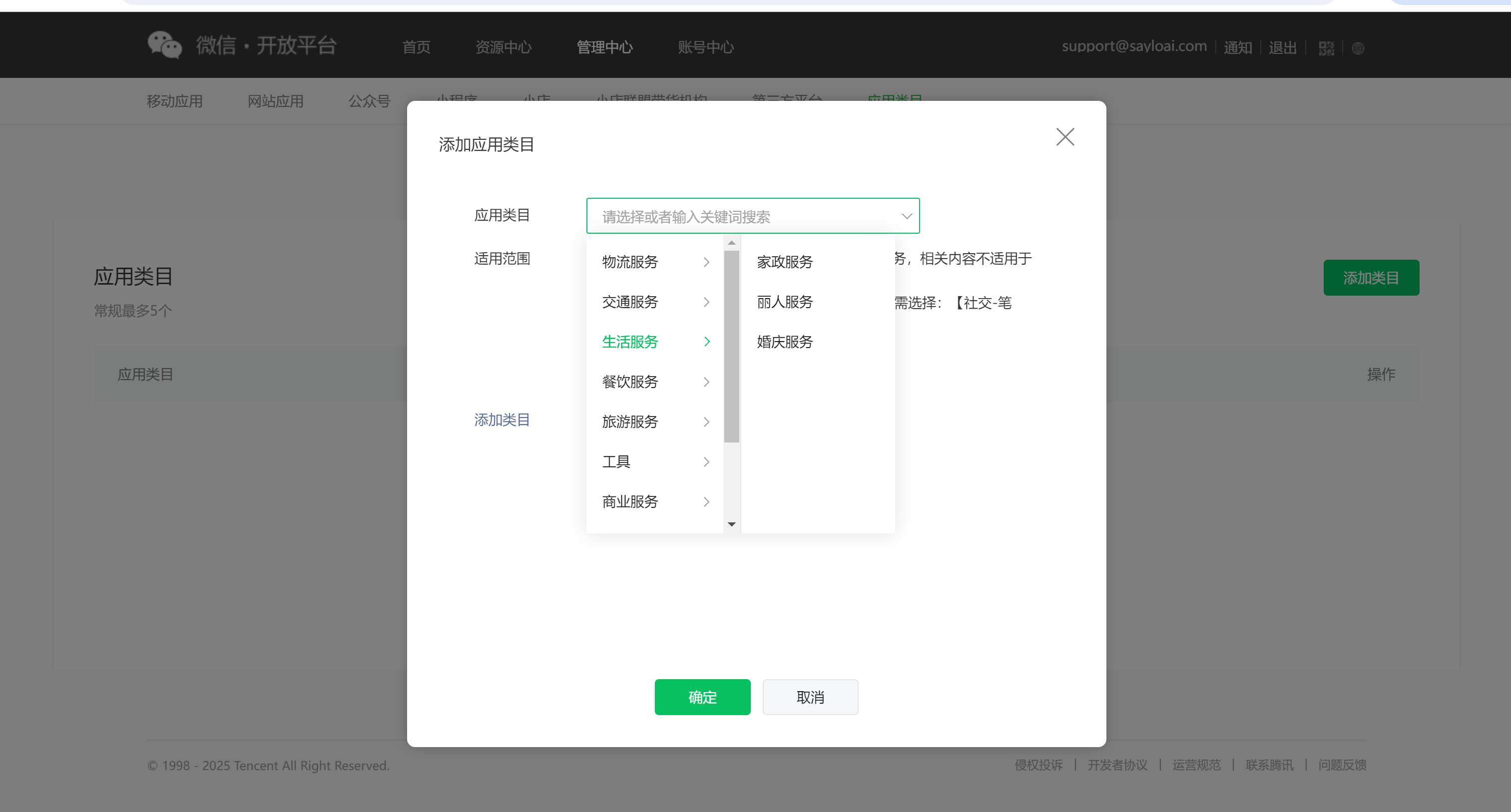
Task: Open the 管理中心 top menu
Action: [604, 47]
